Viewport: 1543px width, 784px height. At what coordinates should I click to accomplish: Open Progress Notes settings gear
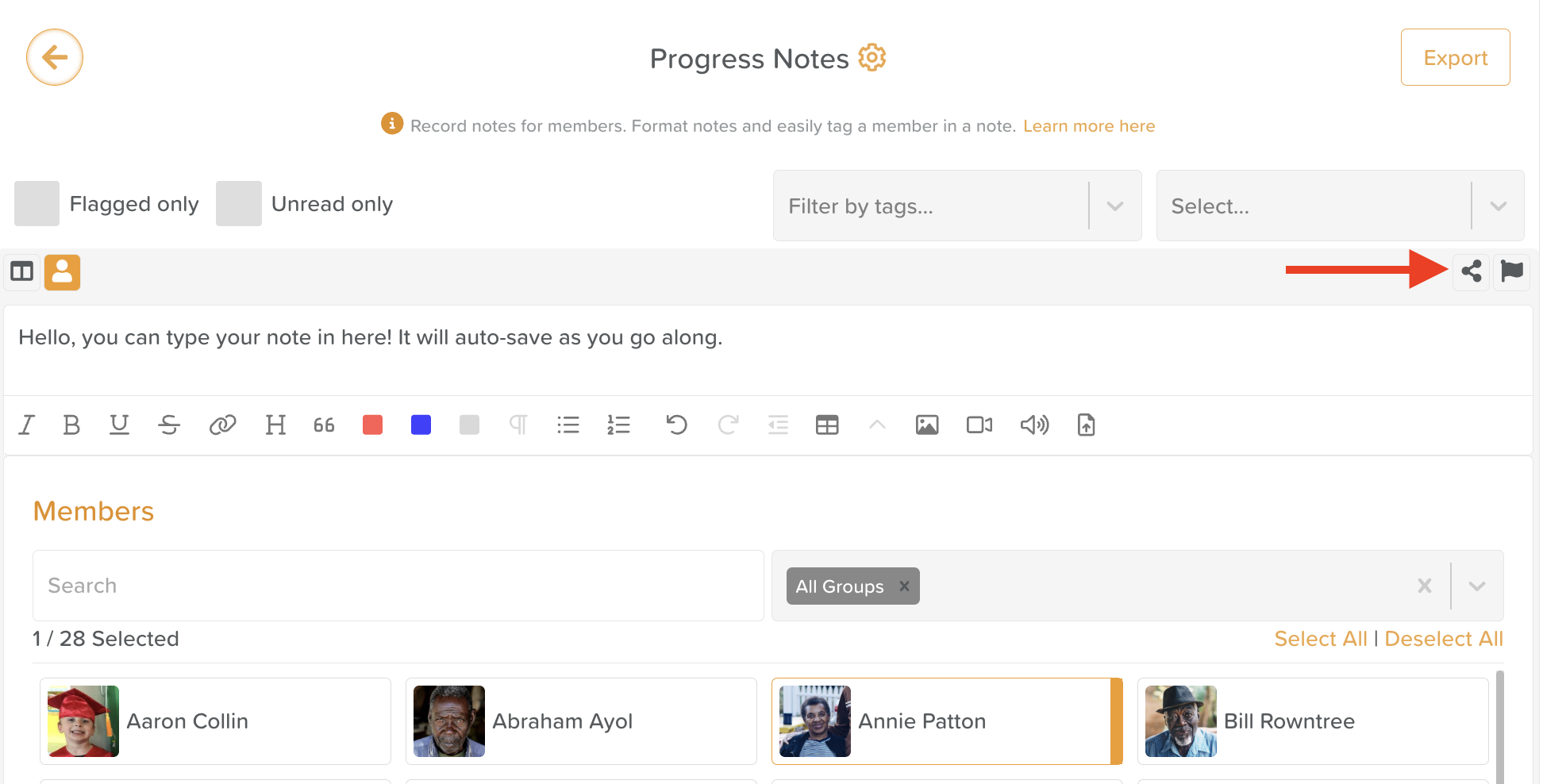click(872, 58)
